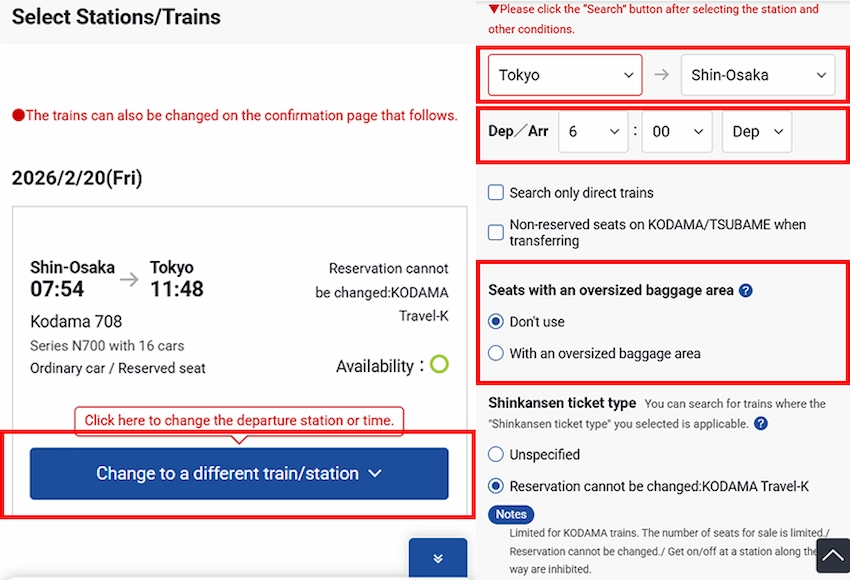
Task: Open the hour dropdown showing 6
Action: (x=592, y=132)
